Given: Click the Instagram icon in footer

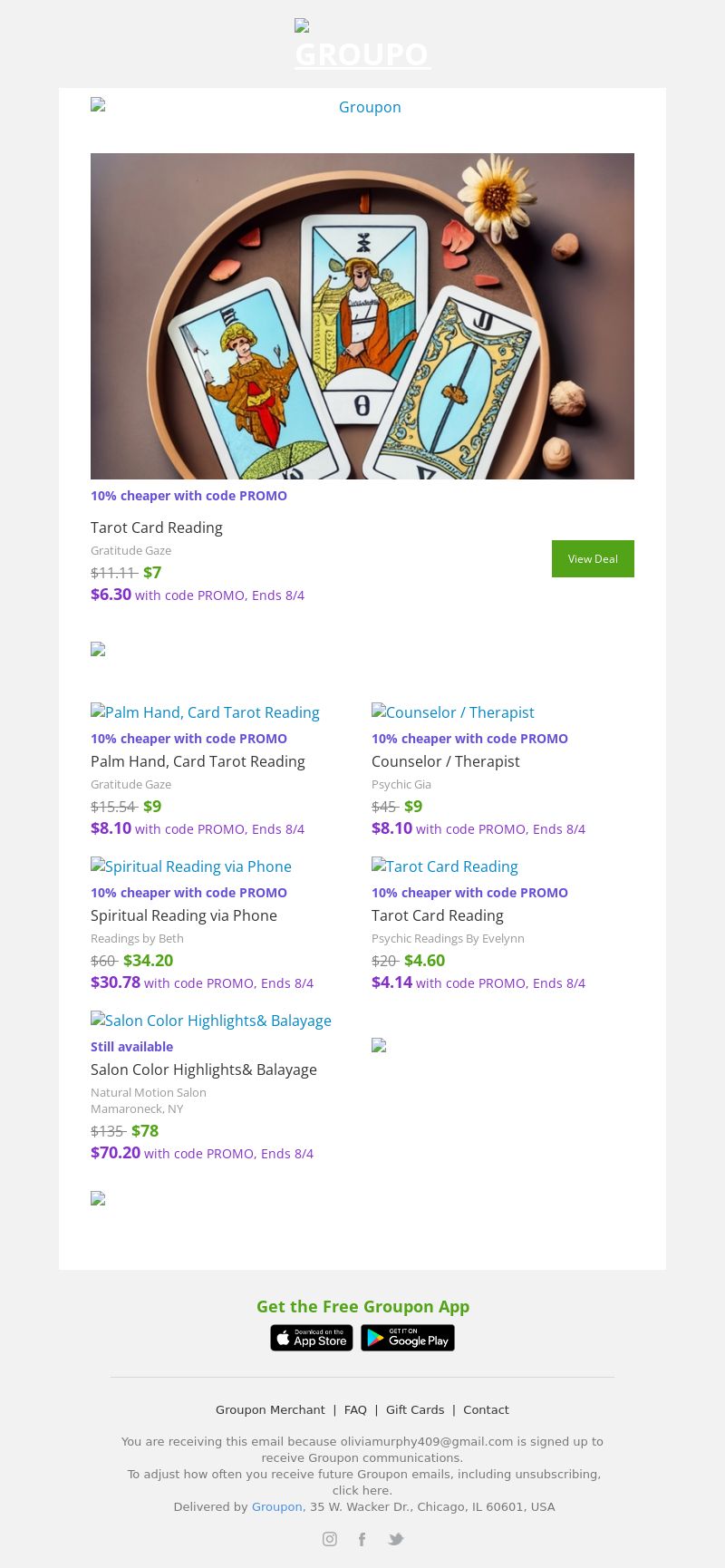Looking at the screenshot, I should [x=330, y=1539].
